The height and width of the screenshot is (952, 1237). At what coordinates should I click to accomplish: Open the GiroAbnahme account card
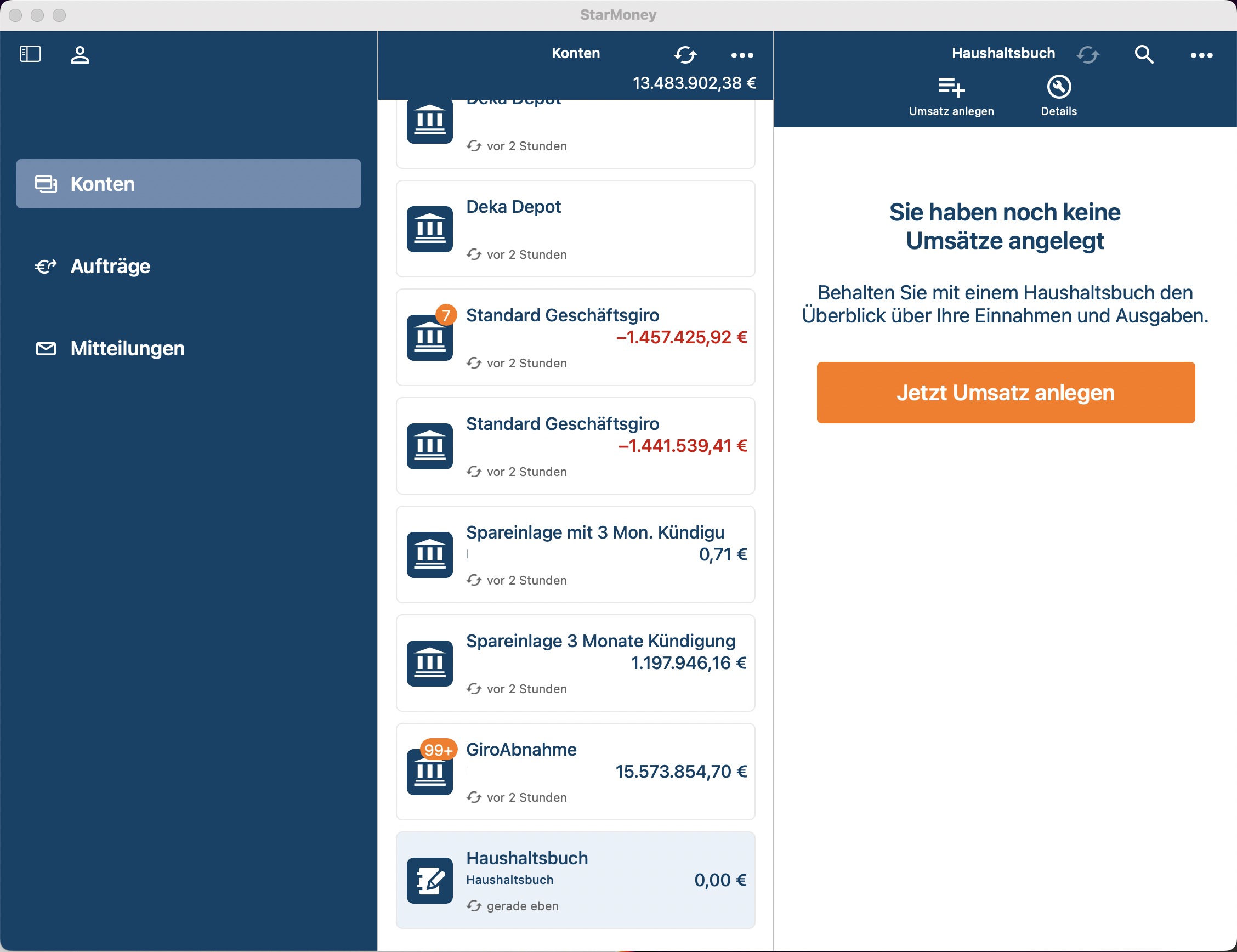click(x=575, y=772)
